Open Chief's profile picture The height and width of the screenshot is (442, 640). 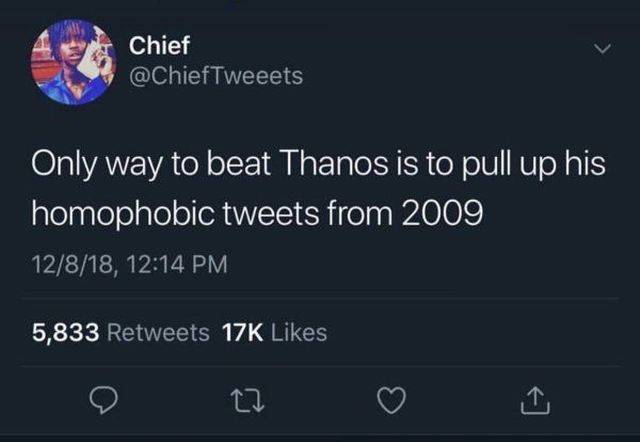pos(76,62)
